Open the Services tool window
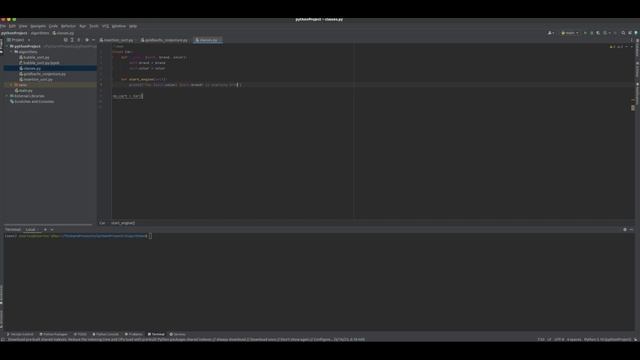 pyautogui.click(x=178, y=334)
